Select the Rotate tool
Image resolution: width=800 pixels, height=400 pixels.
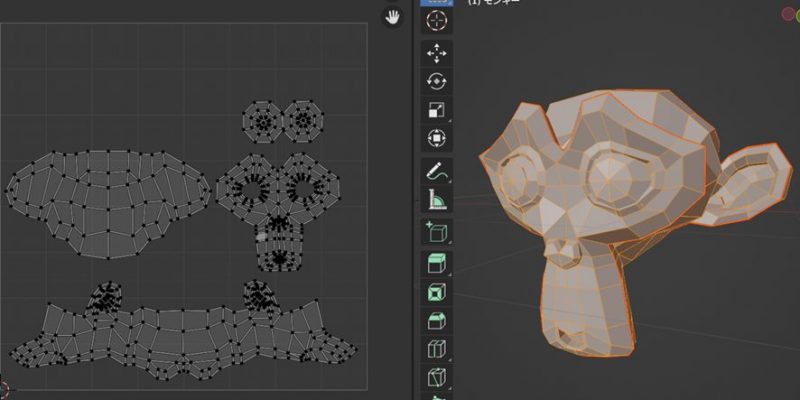(436, 82)
